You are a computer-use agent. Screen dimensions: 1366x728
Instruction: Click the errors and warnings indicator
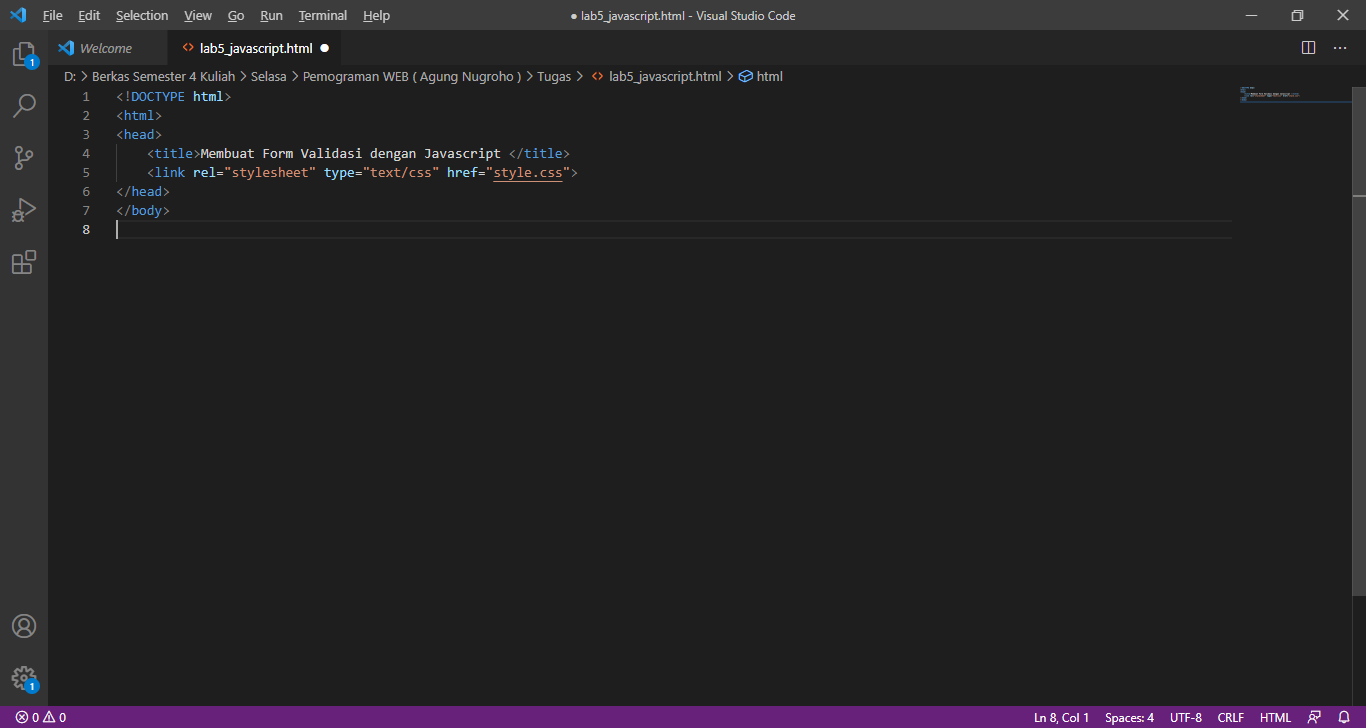(x=38, y=717)
